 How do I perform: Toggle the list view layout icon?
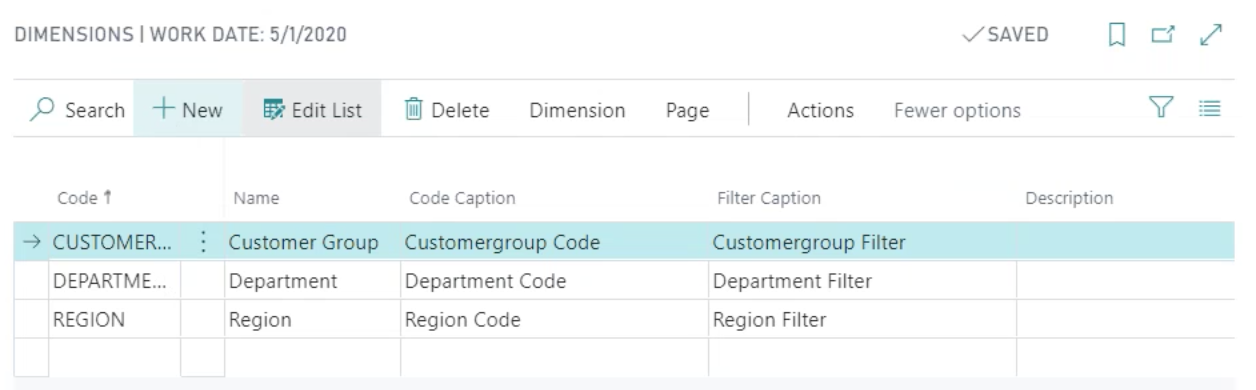coord(1210,108)
